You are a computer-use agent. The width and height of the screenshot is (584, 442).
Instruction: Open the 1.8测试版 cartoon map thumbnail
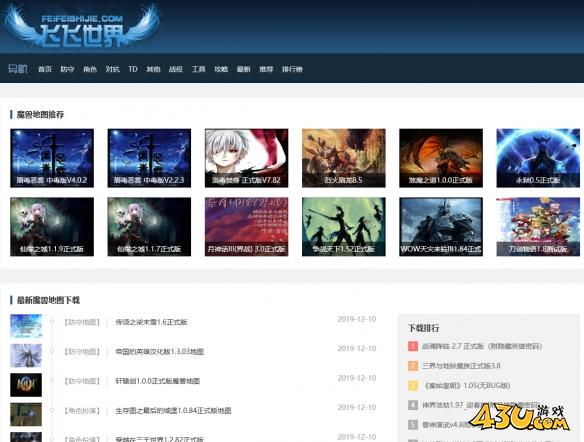(x=538, y=226)
